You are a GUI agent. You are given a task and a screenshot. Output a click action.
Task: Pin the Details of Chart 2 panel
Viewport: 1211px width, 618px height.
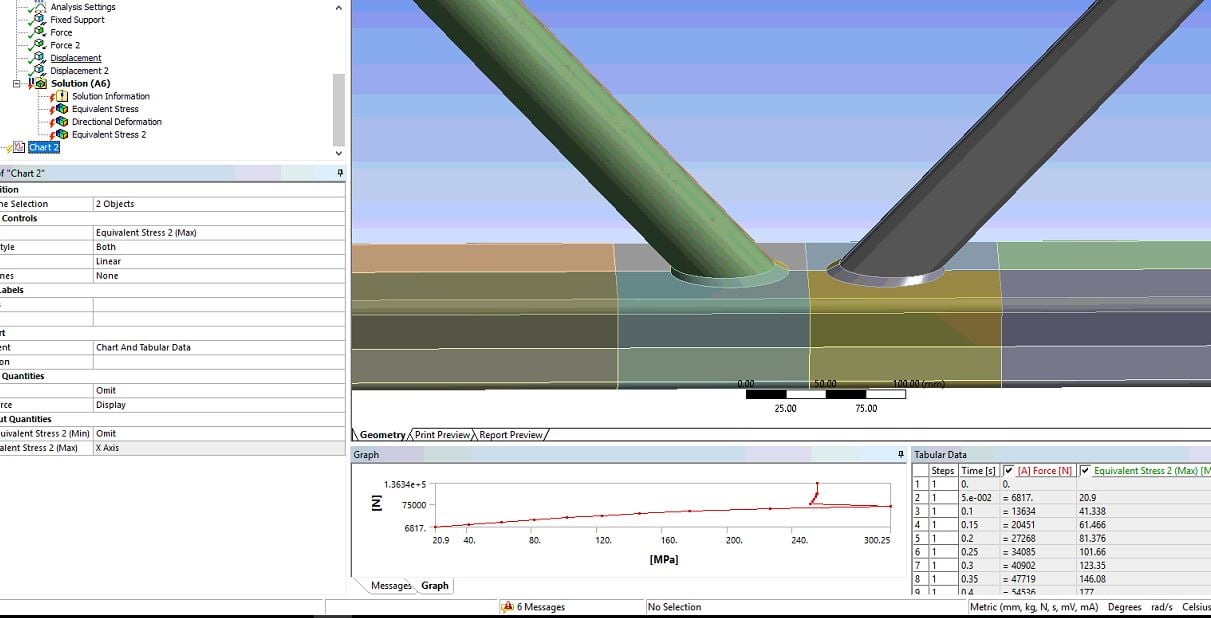[340, 174]
